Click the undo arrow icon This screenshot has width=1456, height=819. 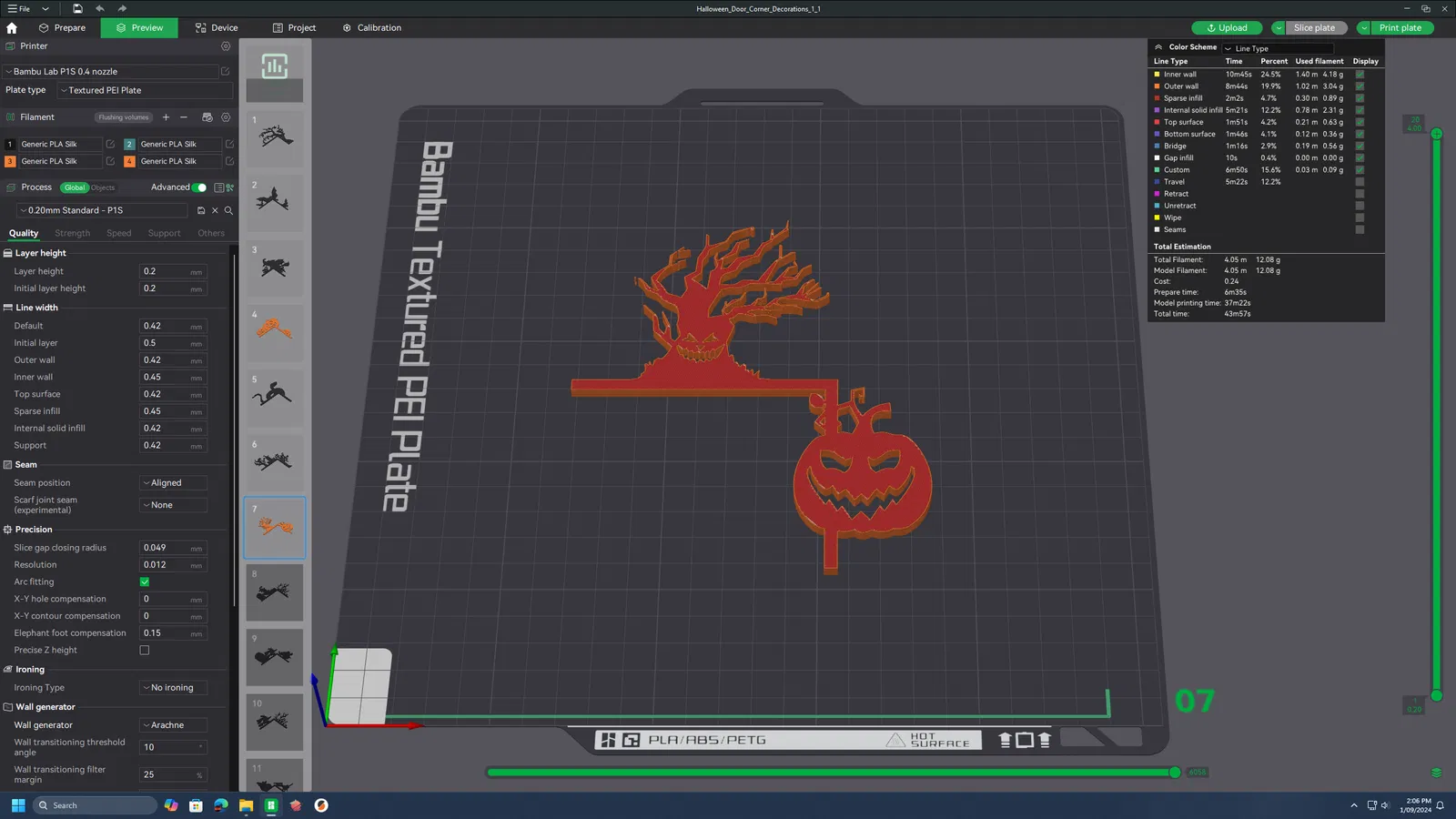[100, 8]
